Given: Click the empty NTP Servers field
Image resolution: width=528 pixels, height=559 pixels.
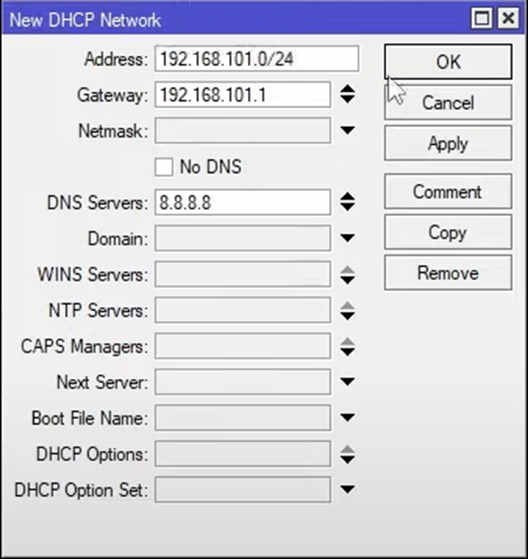Looking at the screenshot, I should click(x=243, y=310).
